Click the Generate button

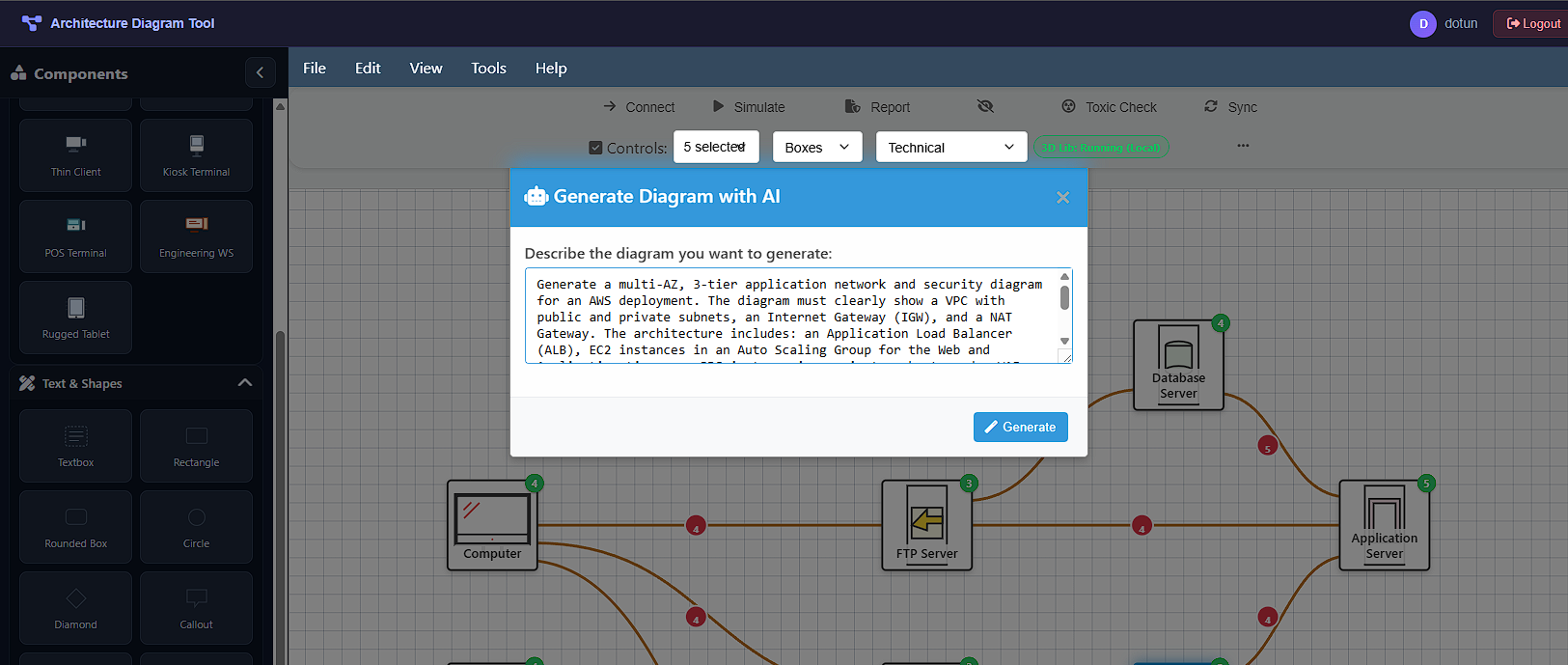click(1020, 427)
